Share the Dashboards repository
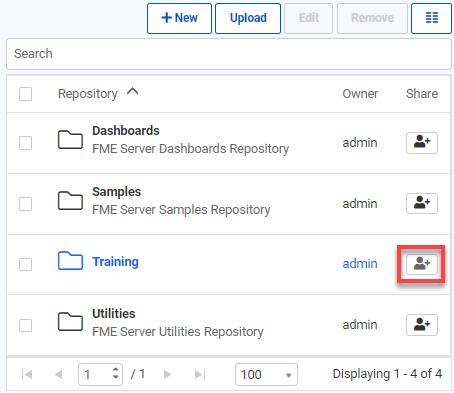 tap(422, 143)
